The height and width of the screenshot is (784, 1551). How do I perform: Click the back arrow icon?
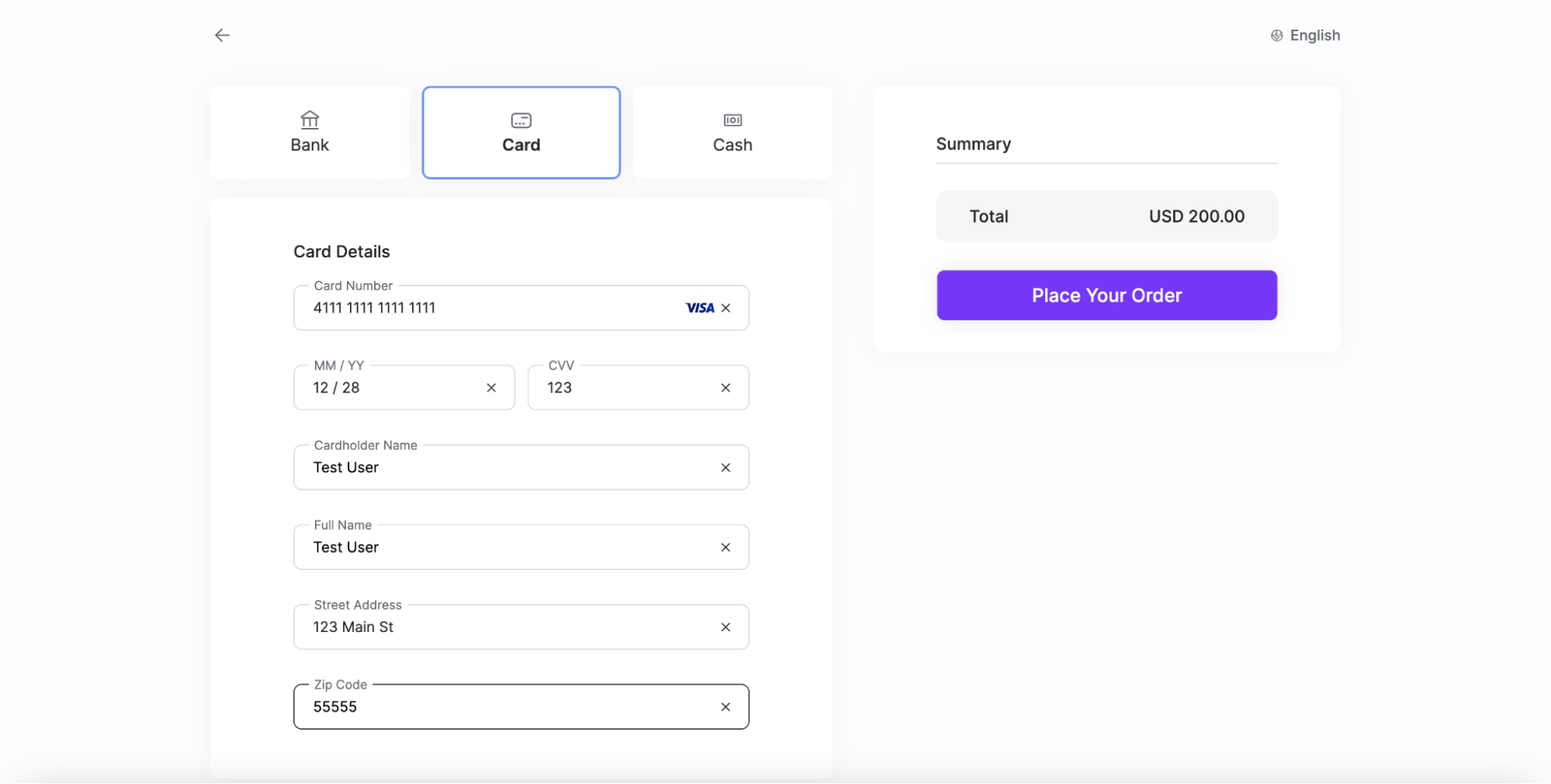(222, 35)
